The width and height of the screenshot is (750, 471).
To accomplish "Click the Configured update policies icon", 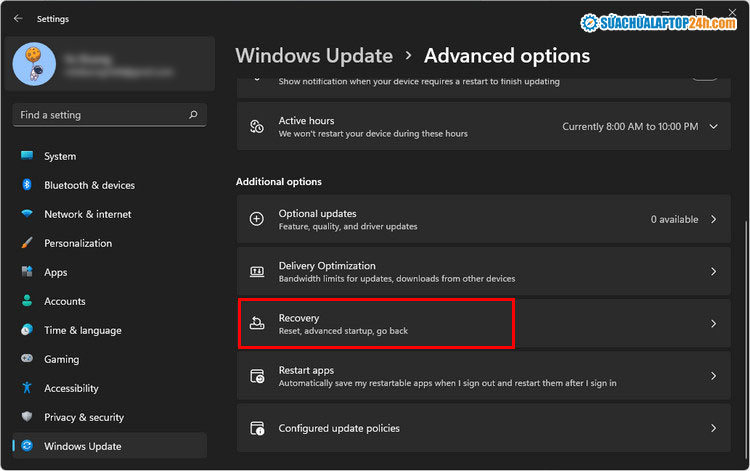I will click(x=257, y=428).
